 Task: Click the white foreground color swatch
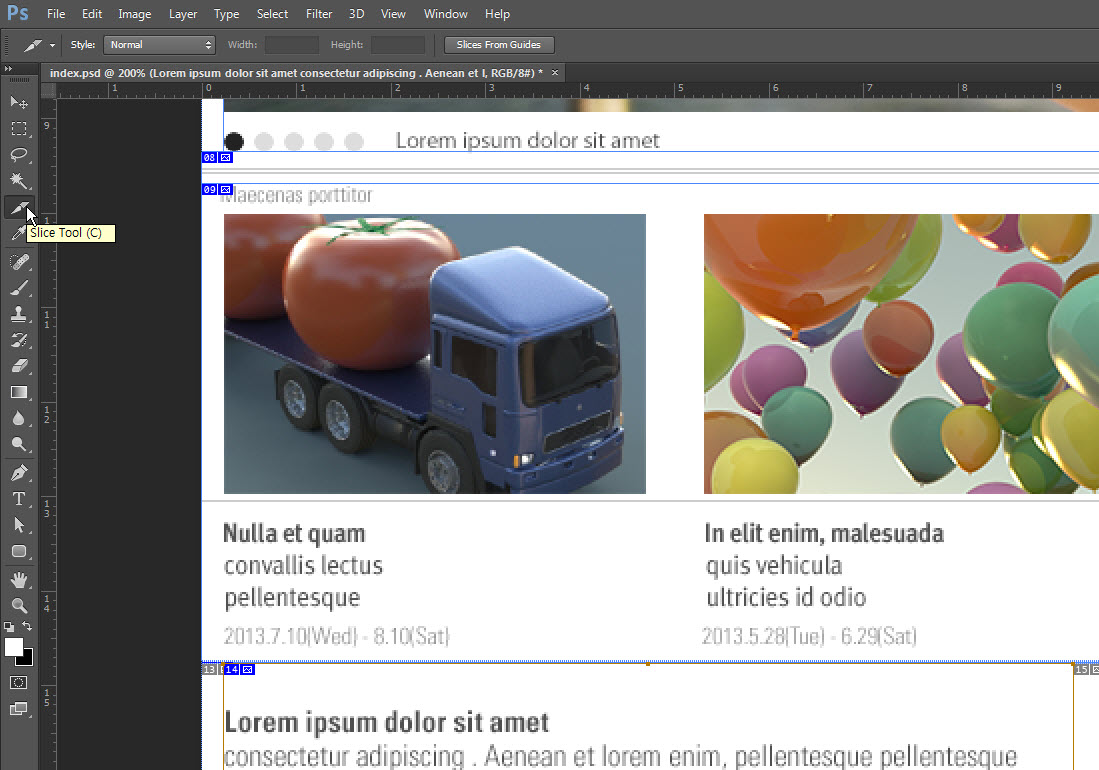click(13, 647)
